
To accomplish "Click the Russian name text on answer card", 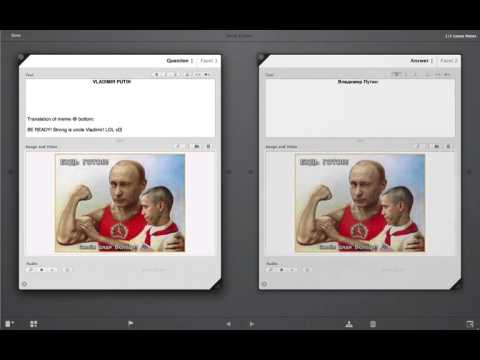I will [x=358, y=82].
